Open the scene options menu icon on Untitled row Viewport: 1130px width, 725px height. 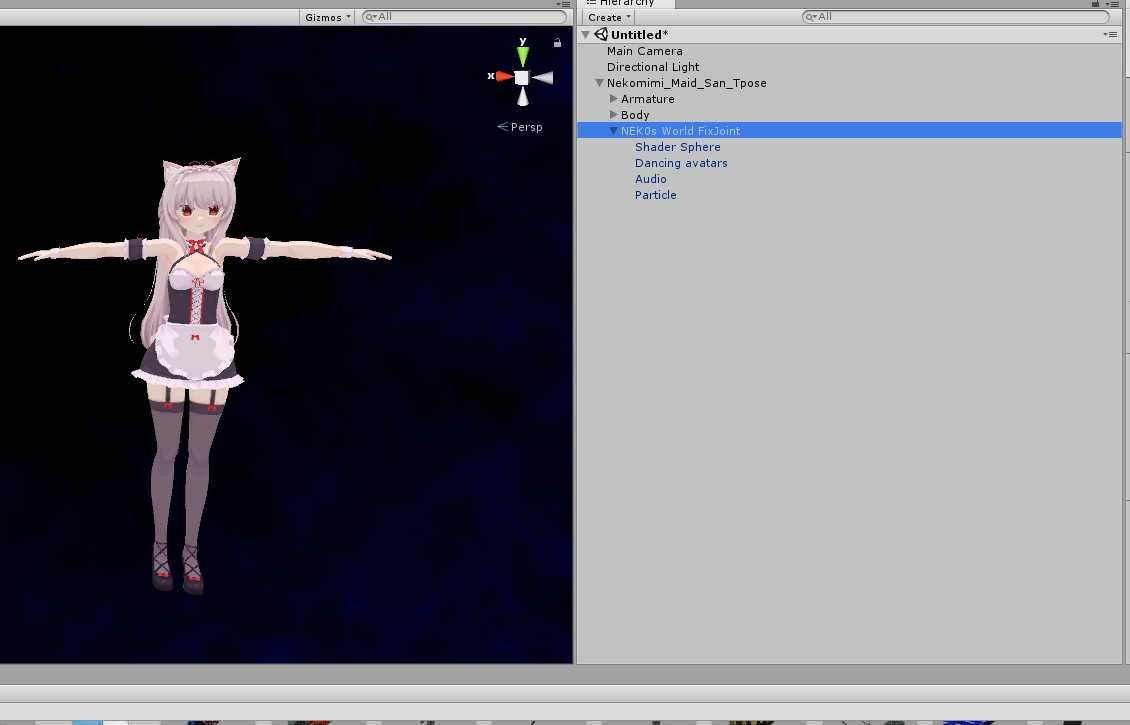click(1110, 35)
